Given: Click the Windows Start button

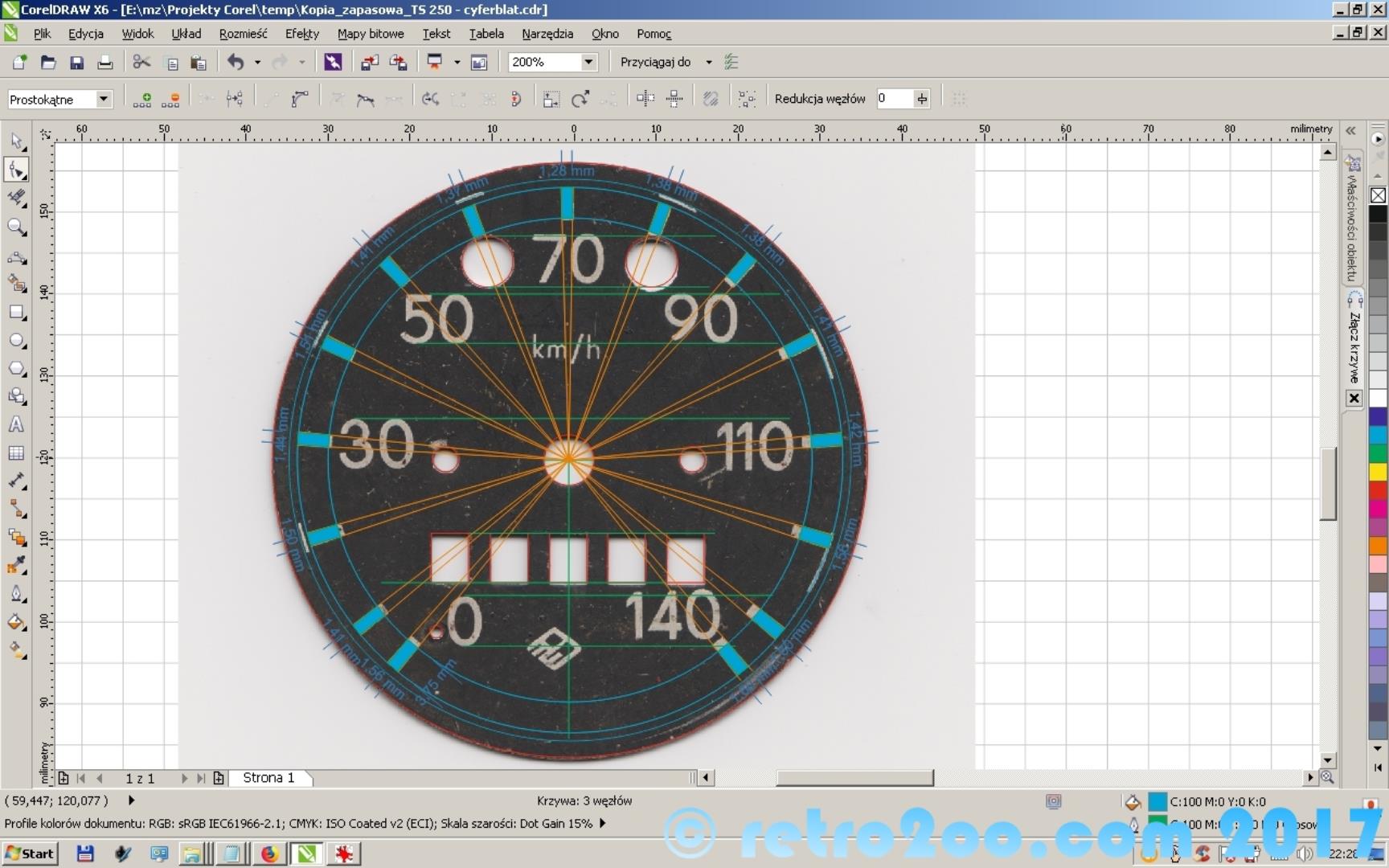Looking at the screenshot, I should tap(30, 854).
